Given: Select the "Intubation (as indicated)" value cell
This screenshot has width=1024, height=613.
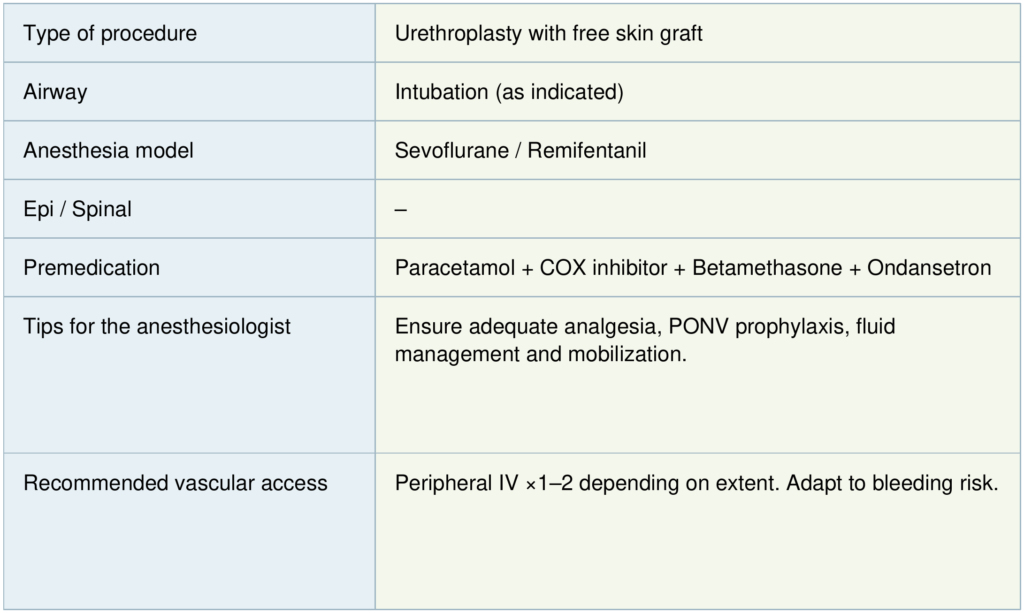Looking at the screenshot, I should [x=509, y=92].
